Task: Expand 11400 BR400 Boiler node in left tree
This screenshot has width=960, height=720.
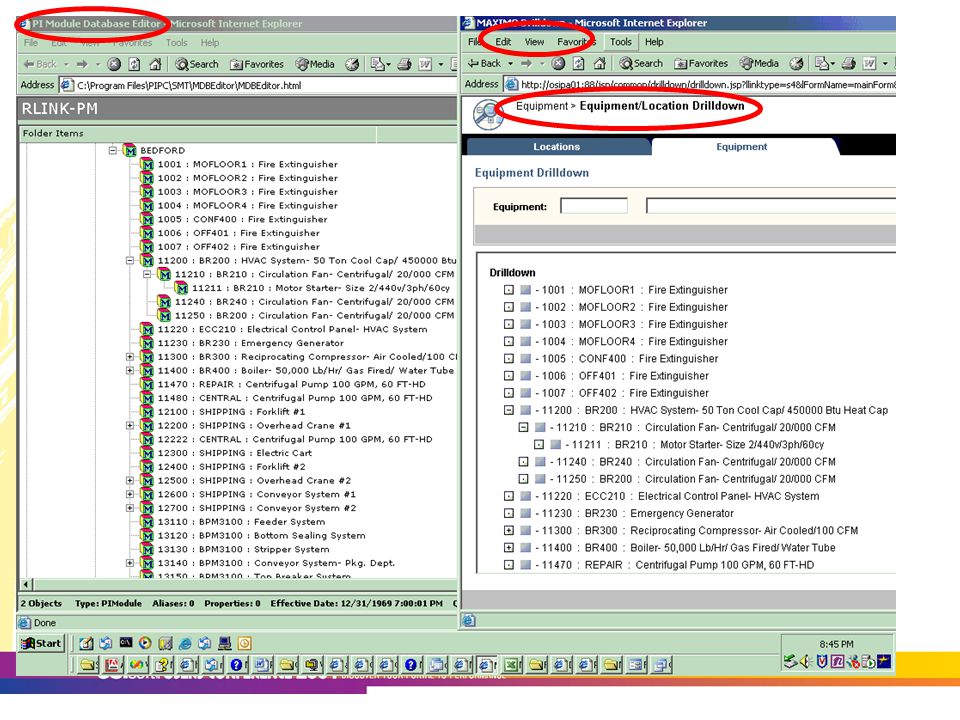Action: [x=130, y=370]
